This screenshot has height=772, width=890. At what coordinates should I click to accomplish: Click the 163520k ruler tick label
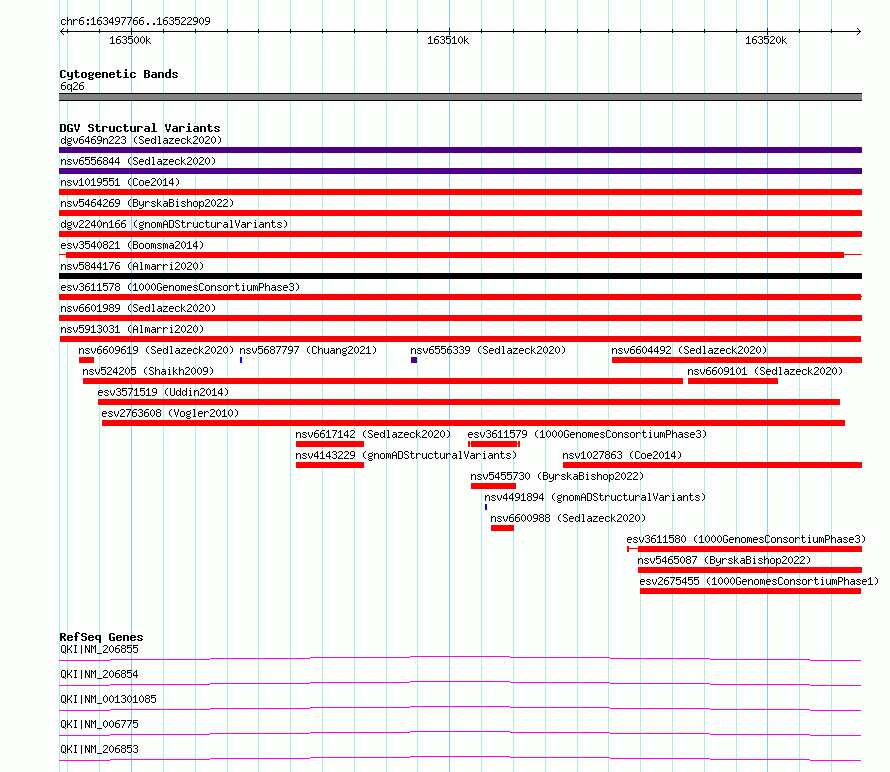tap(766, 40)
